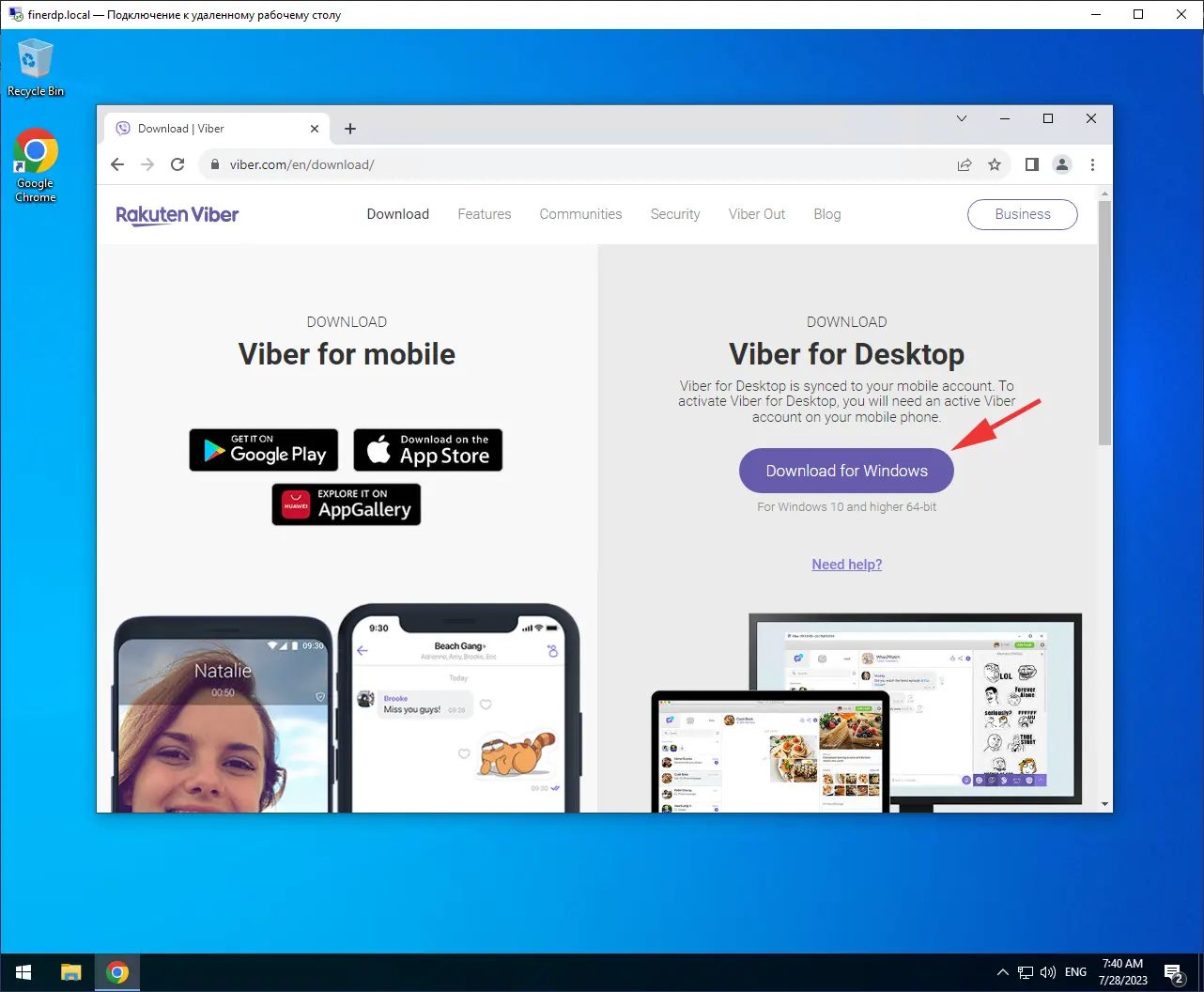Reload the Viber download page
The height and width of the screenshot is (992, 1204).
[178, 163]
